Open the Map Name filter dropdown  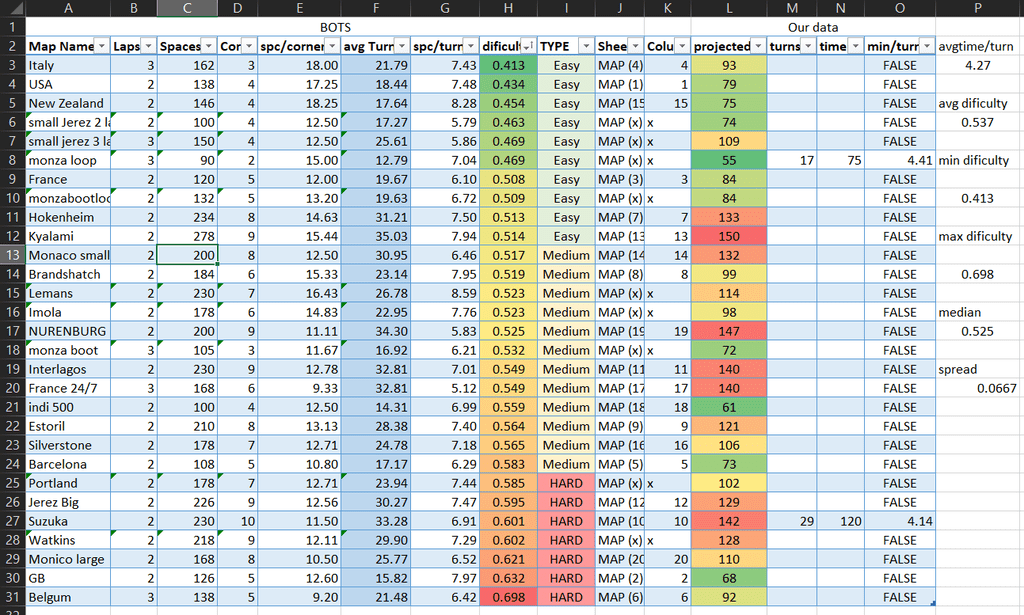pos(102,46)
